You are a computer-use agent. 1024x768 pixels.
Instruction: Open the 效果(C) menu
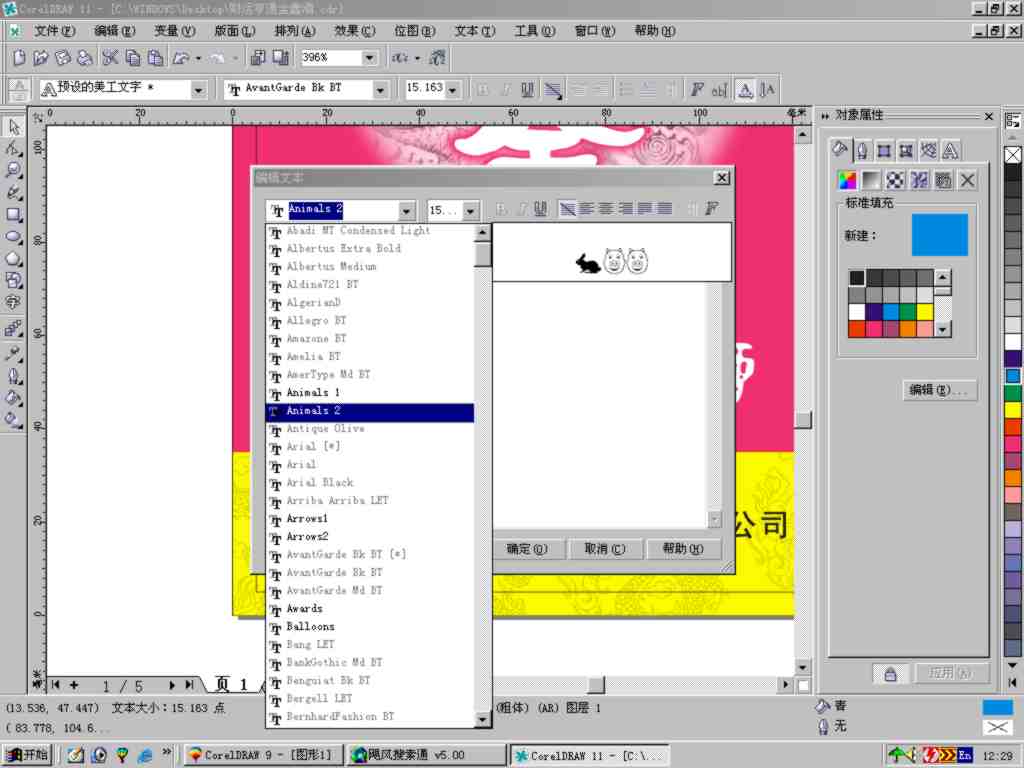(355, 31)
